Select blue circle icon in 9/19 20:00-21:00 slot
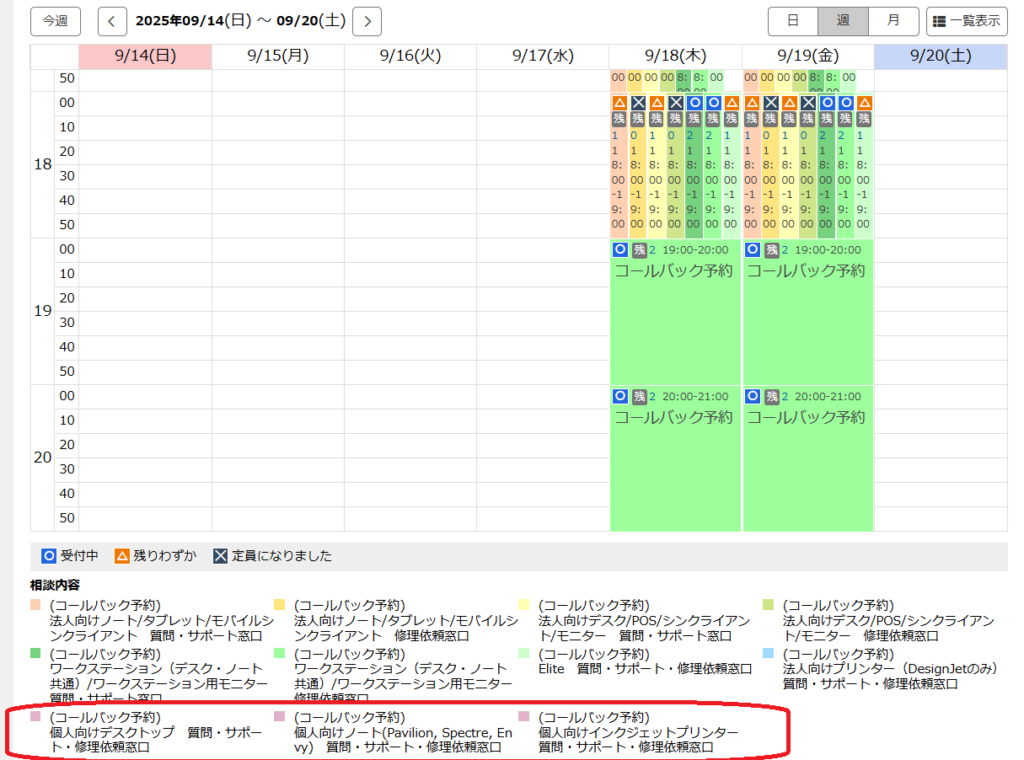This screenshot has height=760, width=1024. pos(752,397)
